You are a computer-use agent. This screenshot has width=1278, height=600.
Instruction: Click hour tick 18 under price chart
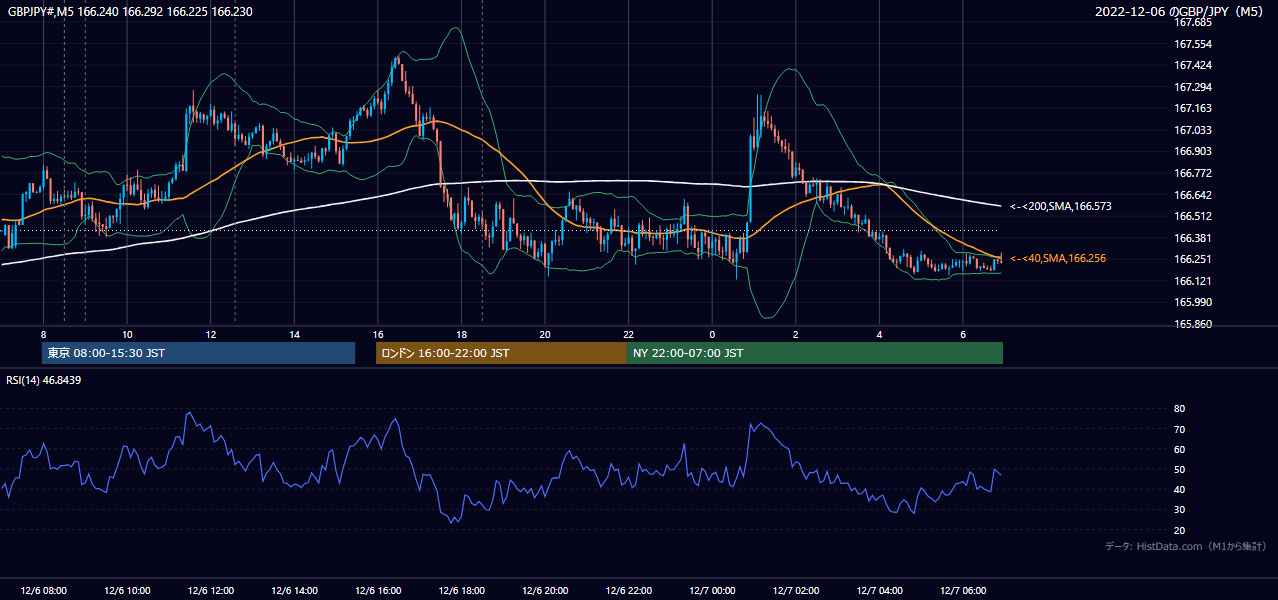pyautogui.click(x=462, y=333)
